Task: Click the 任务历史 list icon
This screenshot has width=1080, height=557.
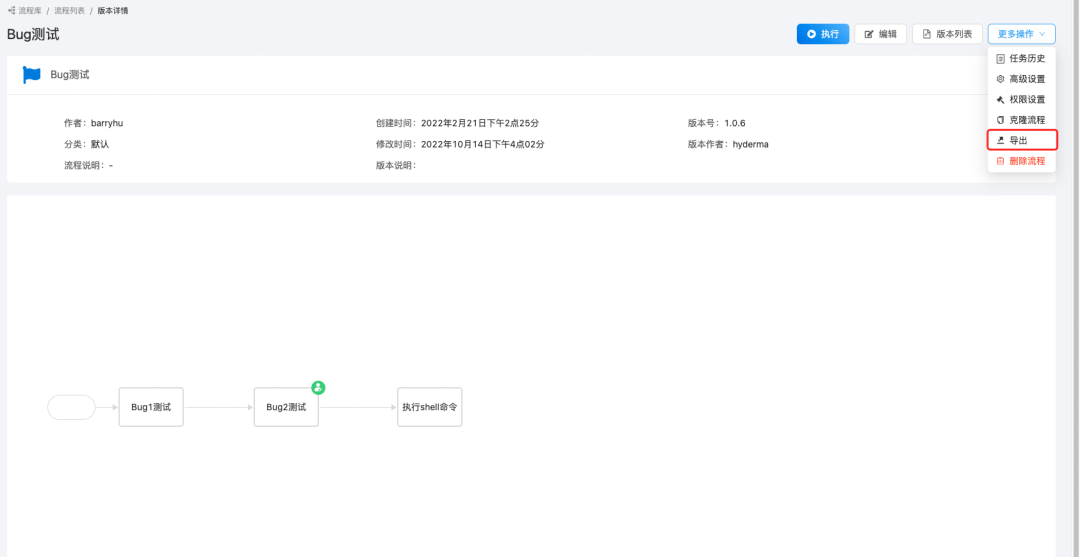Action: coord(1000,59)
